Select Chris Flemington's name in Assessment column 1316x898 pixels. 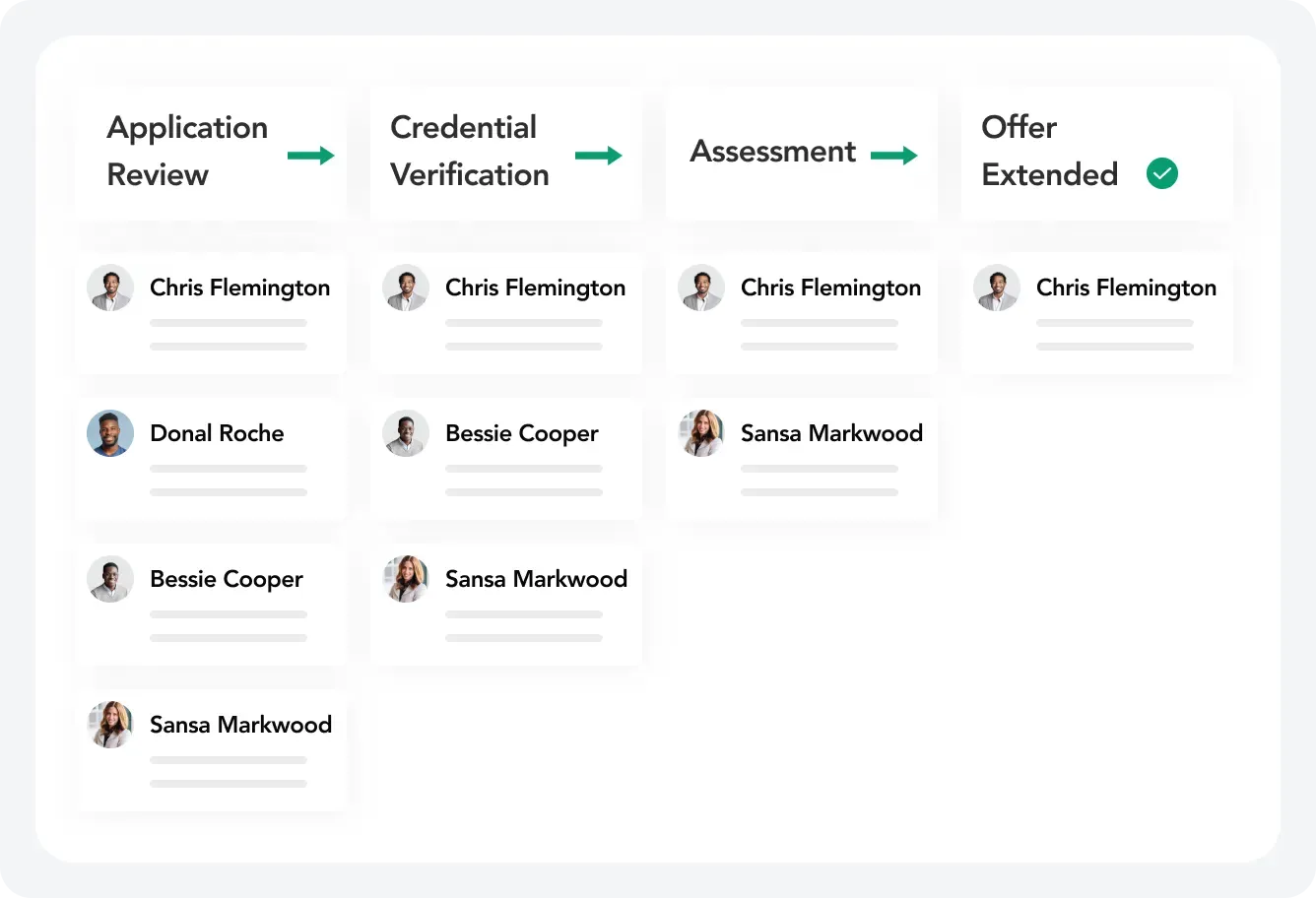point(830,288)
